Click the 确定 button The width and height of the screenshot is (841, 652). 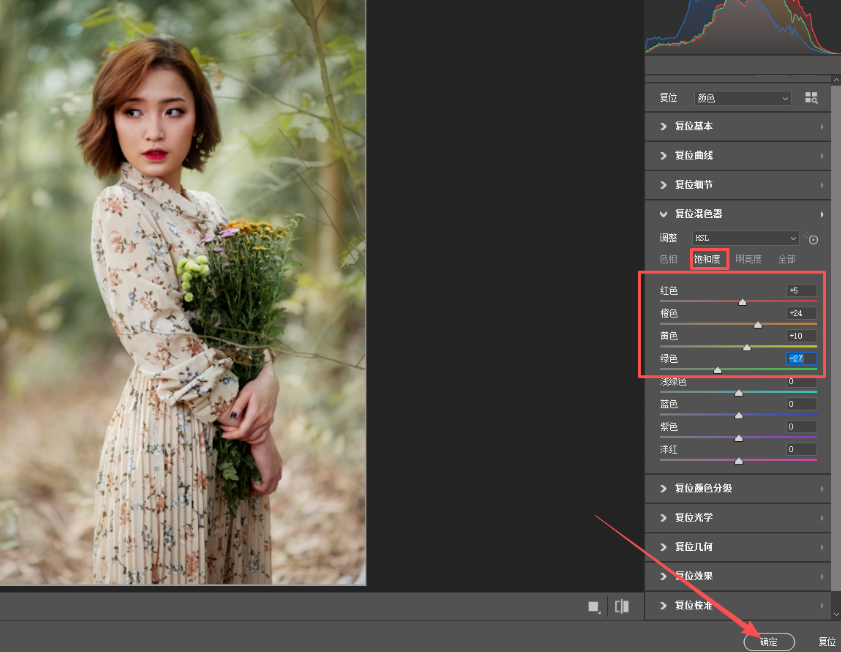(x=769, y=642)
